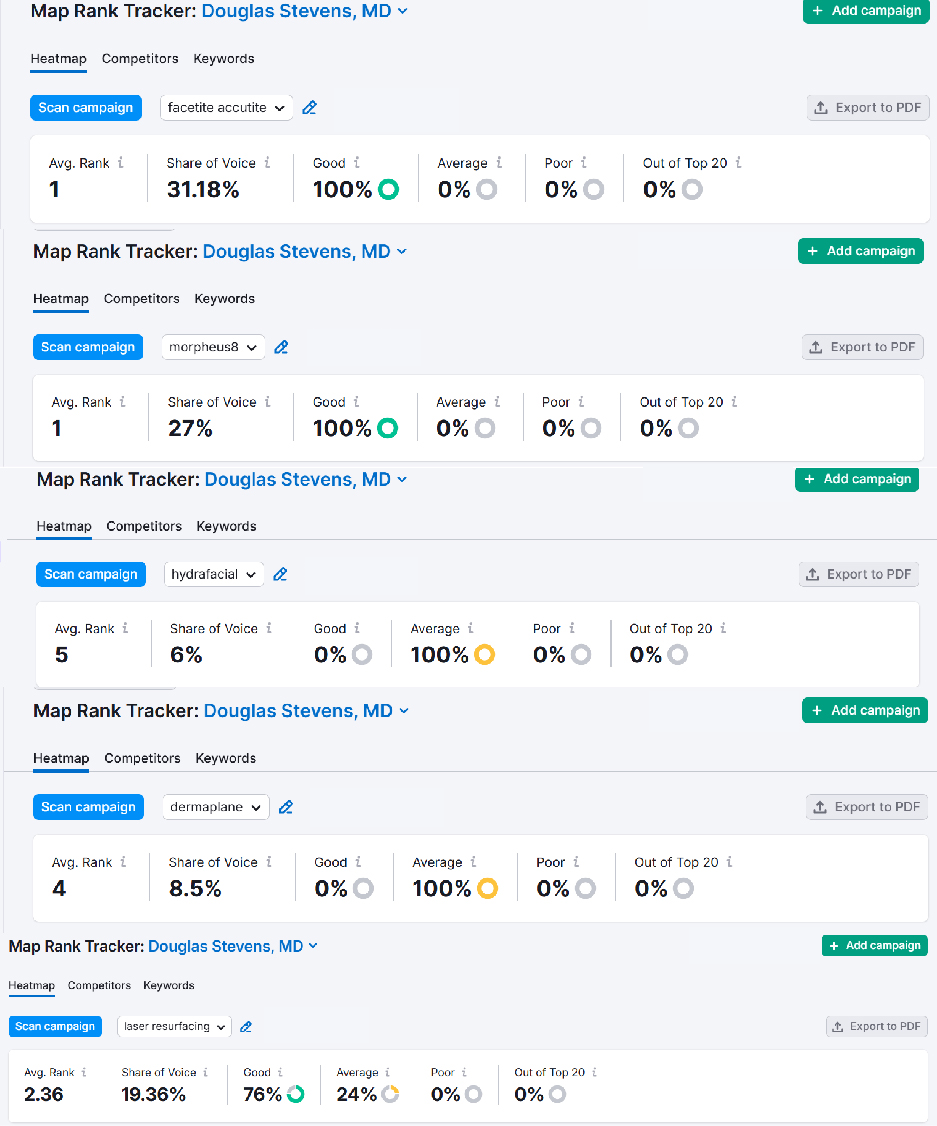This screenshot has height=1126, width=937.
Task: Export the dermaplane report to PDF
Action: click(867, 807)
